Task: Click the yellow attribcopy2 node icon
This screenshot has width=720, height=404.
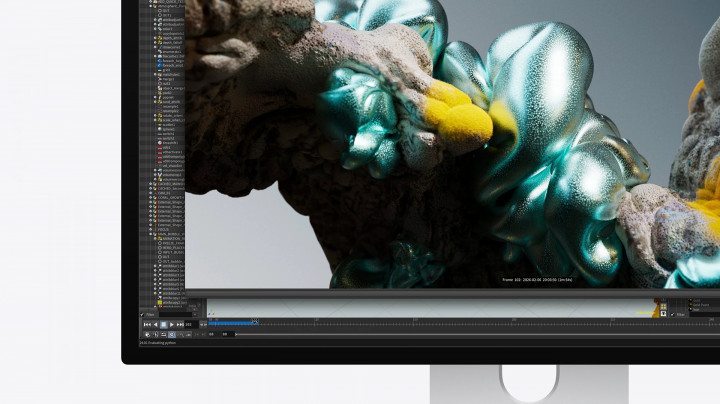Action: point(160,303)
